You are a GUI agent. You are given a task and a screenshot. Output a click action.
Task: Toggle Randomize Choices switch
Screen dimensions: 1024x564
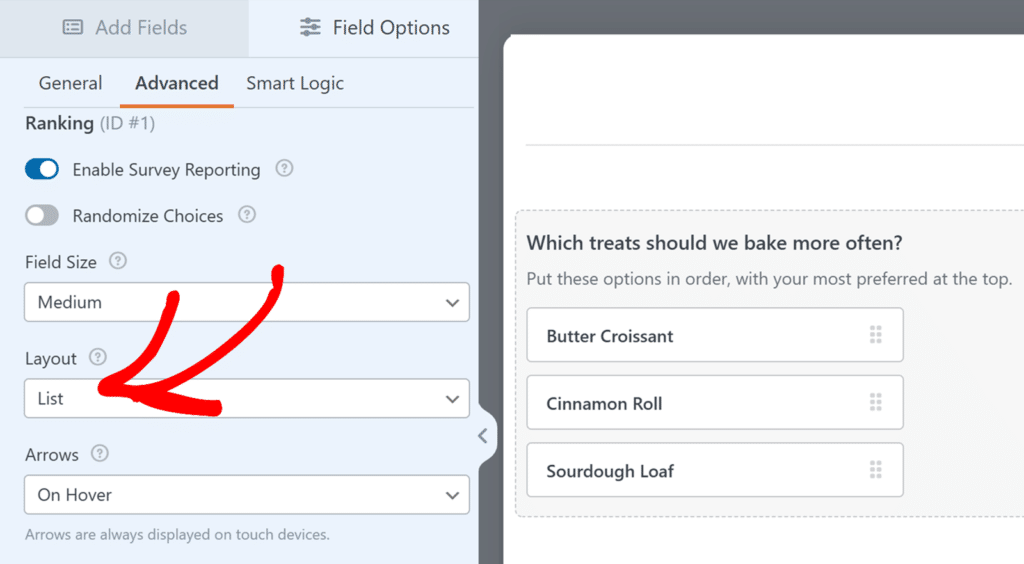click(x=42, y=215)
